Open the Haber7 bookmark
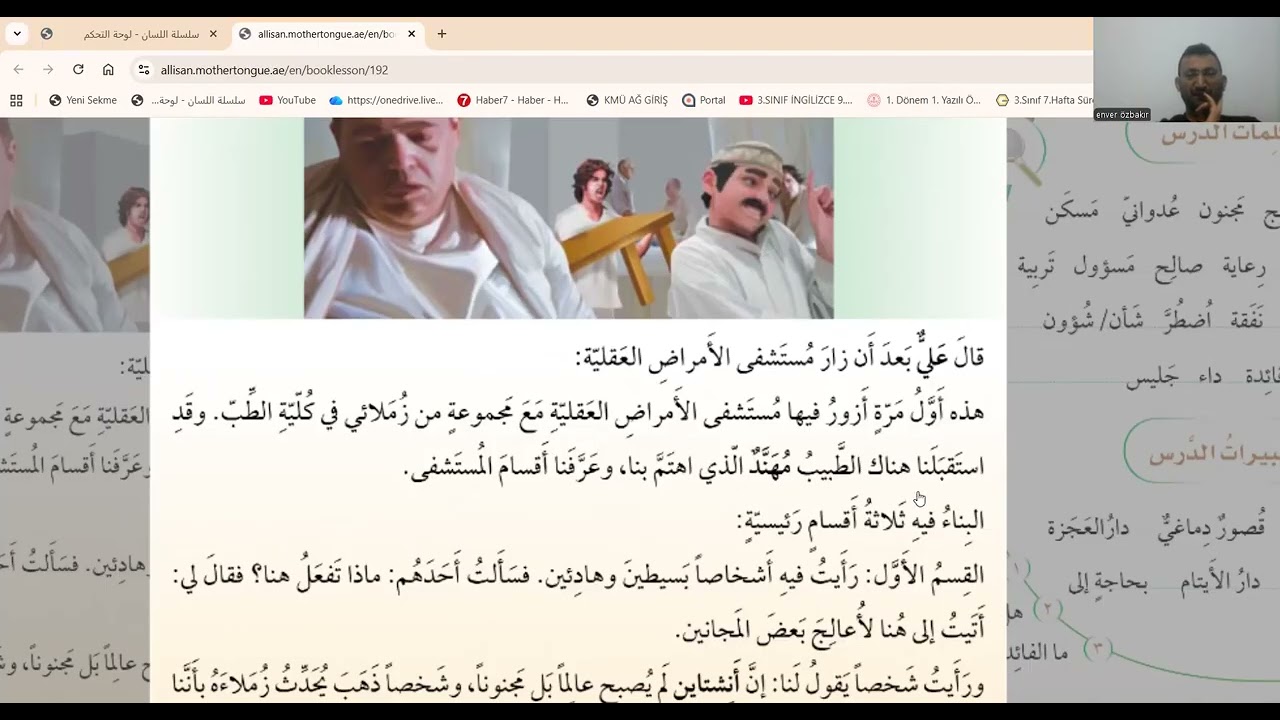 tap(513, 100)
